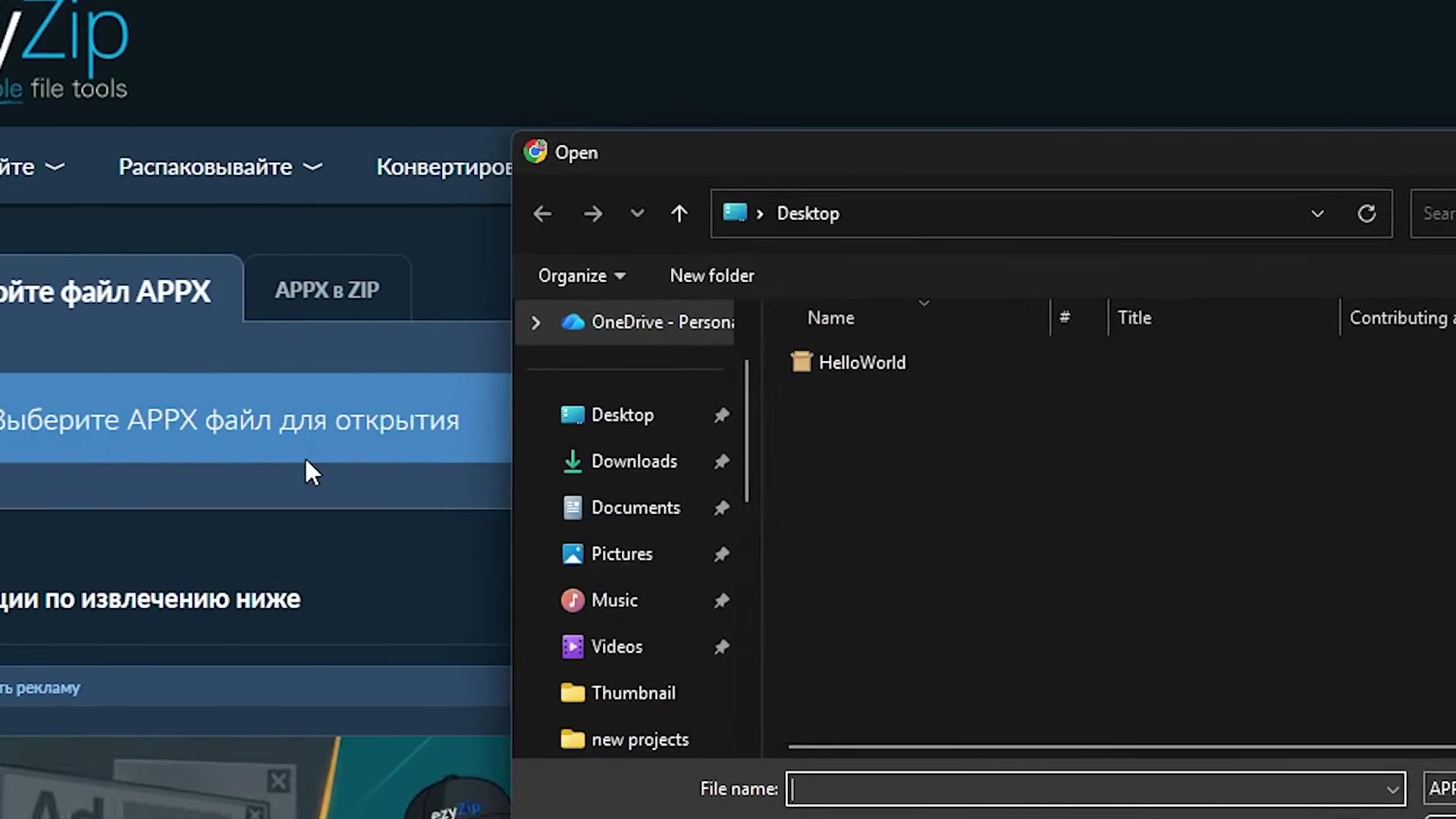1456x819 pixels.
Task: Click the Chrome icon in dialog title bar
Action: click(535, 152)
